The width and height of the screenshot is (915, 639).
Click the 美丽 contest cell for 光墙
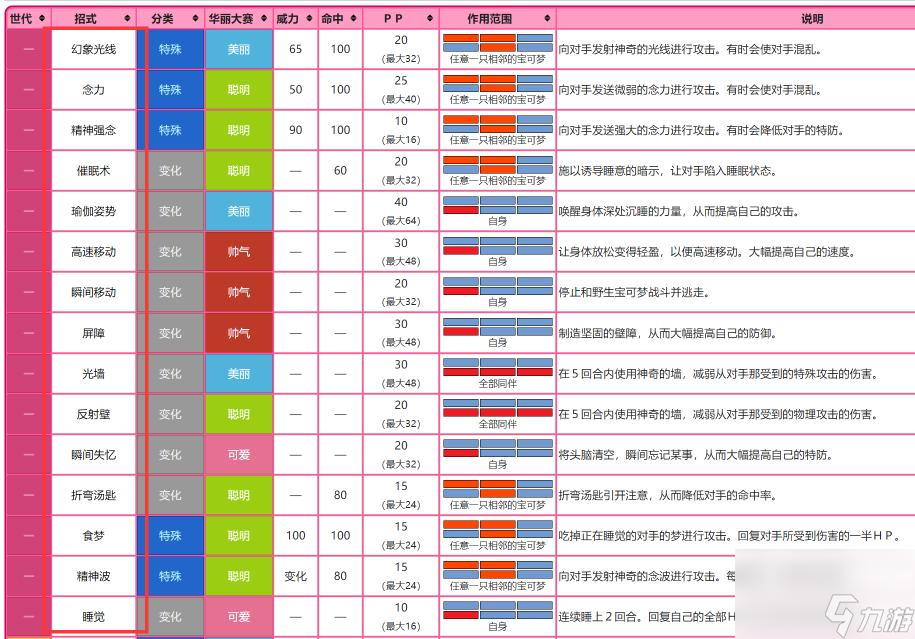click(x=239, y=373)
